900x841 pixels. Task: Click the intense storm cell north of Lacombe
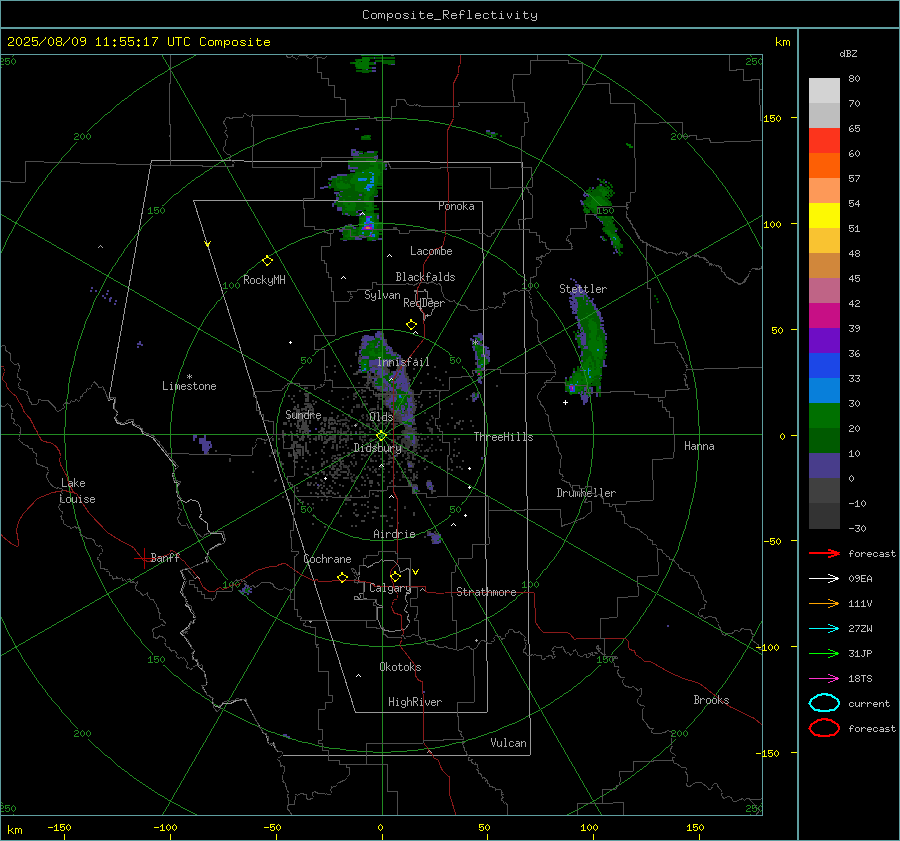(x=368, y=227)
